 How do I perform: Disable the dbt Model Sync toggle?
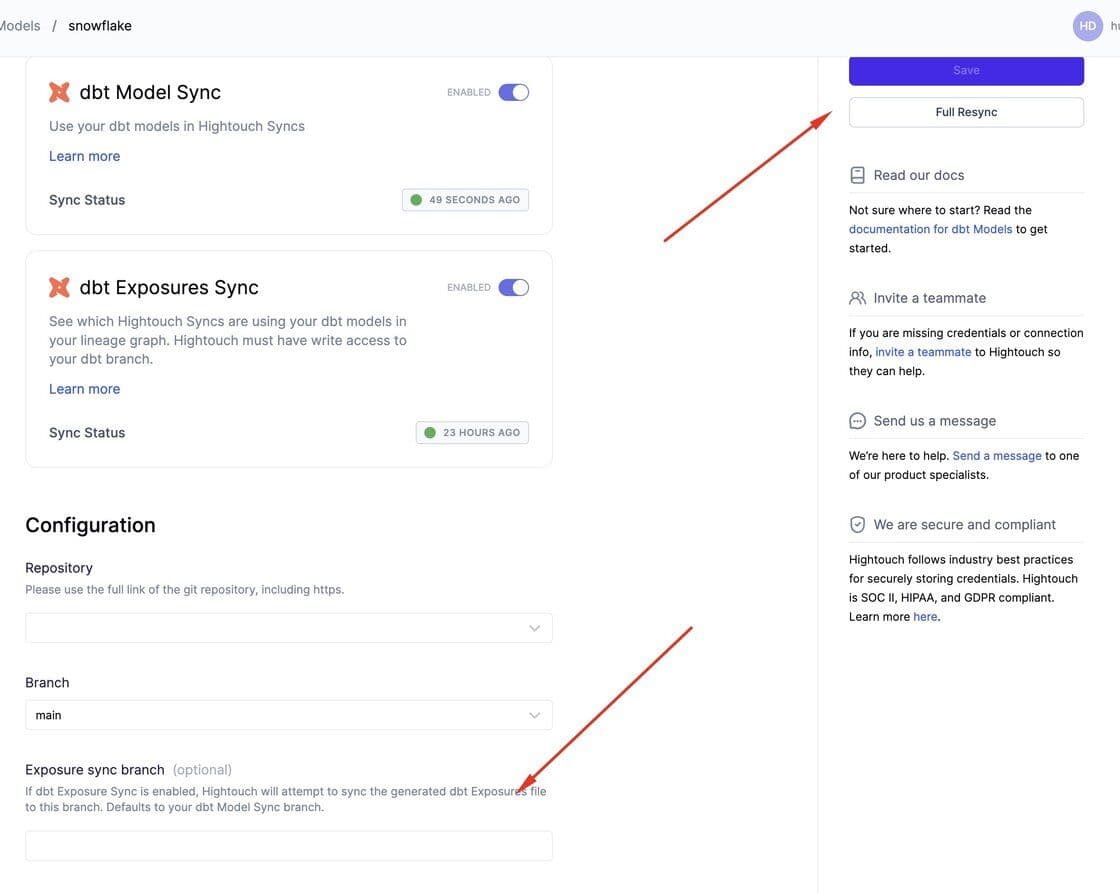coord(513,92)
